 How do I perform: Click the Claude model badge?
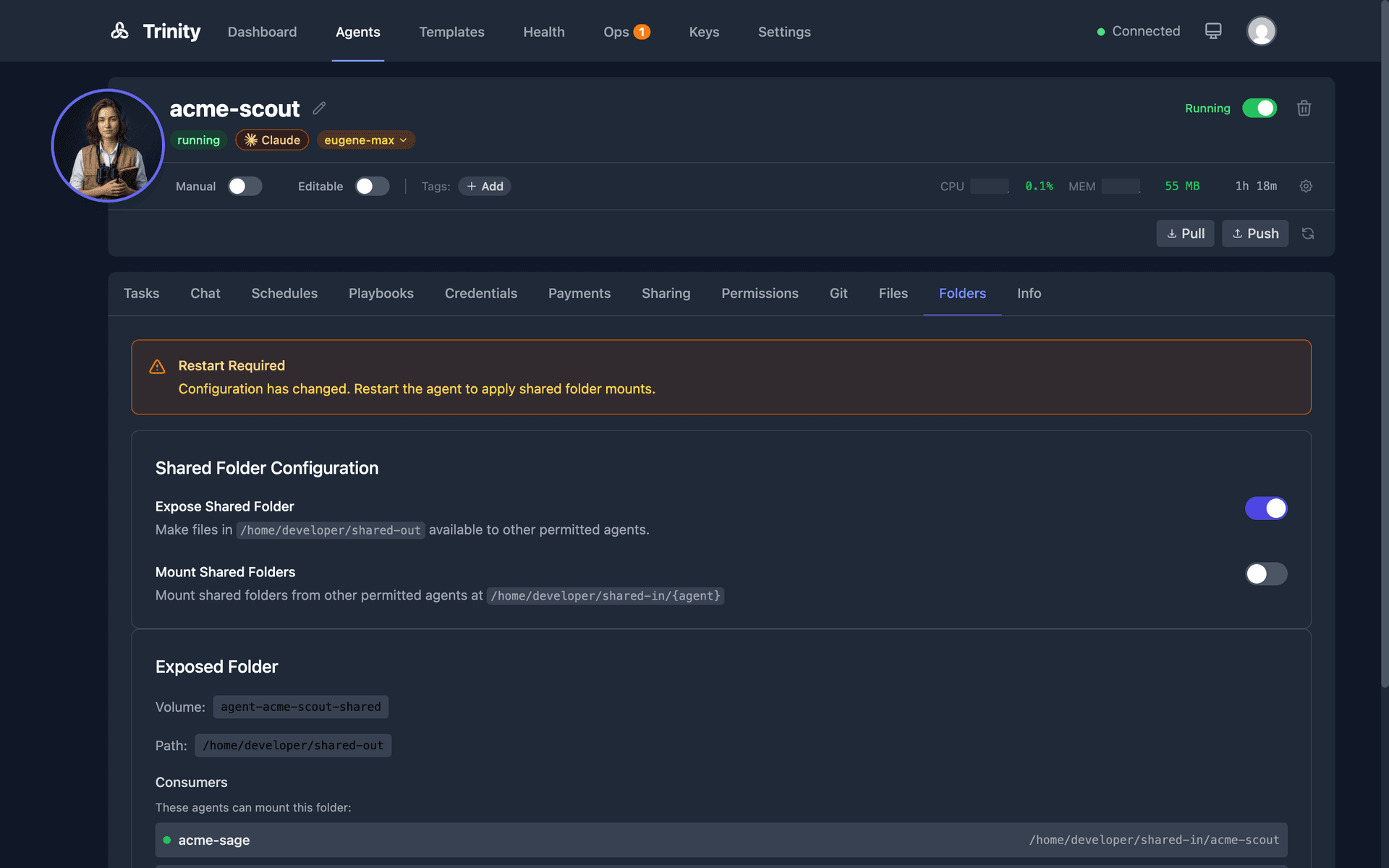[x=272, y=140]
